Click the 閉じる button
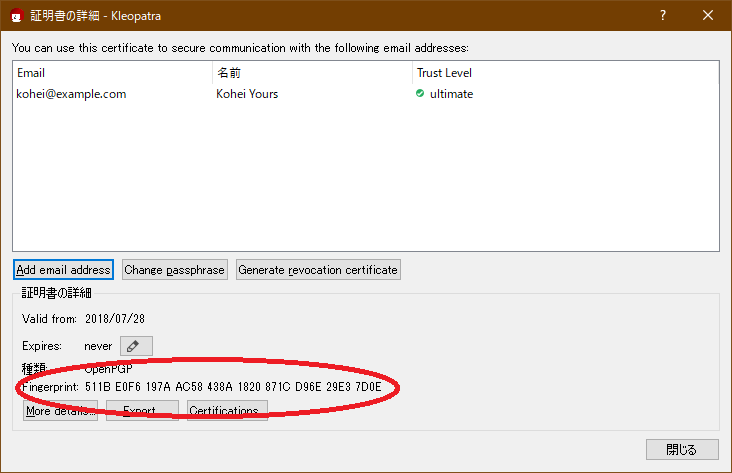This screenshot has width=732, height=473. pyautogui.click(x=682, y=449)
